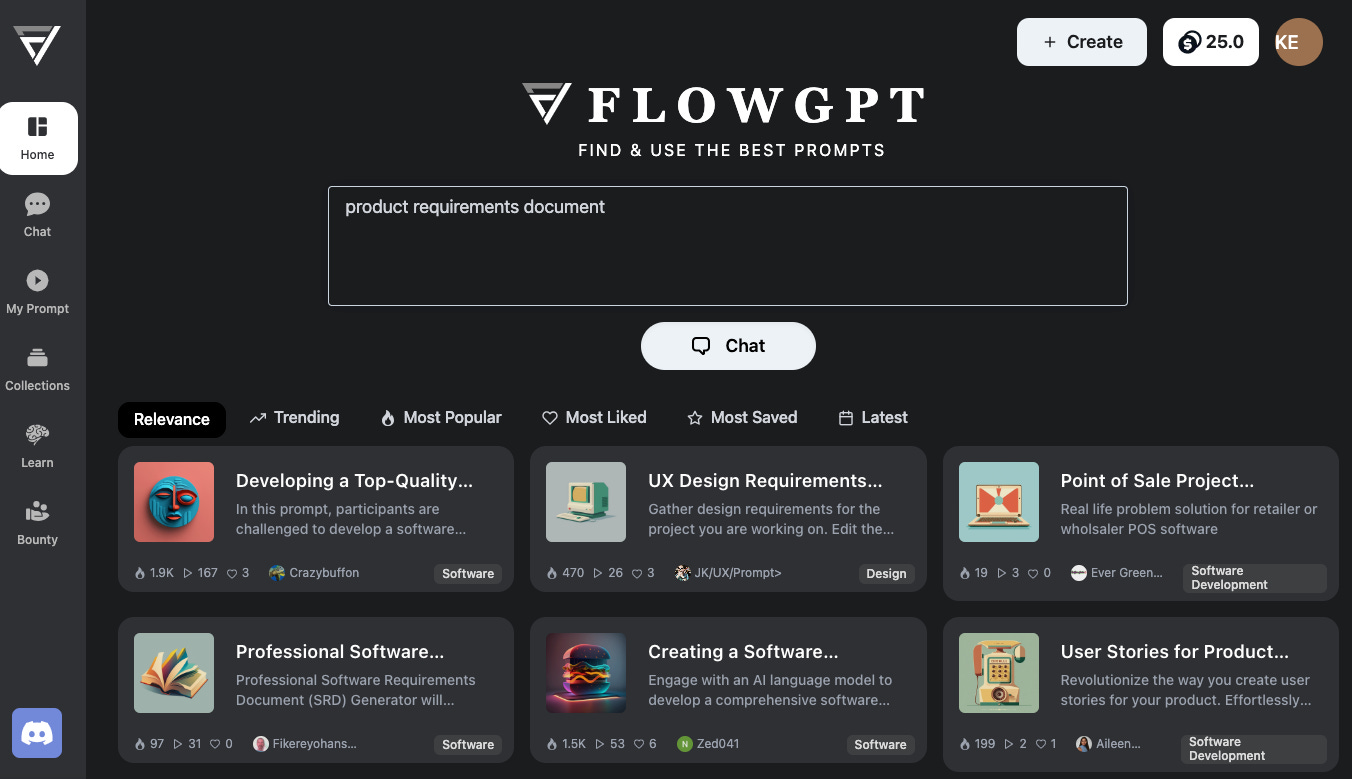Screen dimensions: 1352x779
Task: Click the Ever Green... author avatar
Action: [1079, 573]
